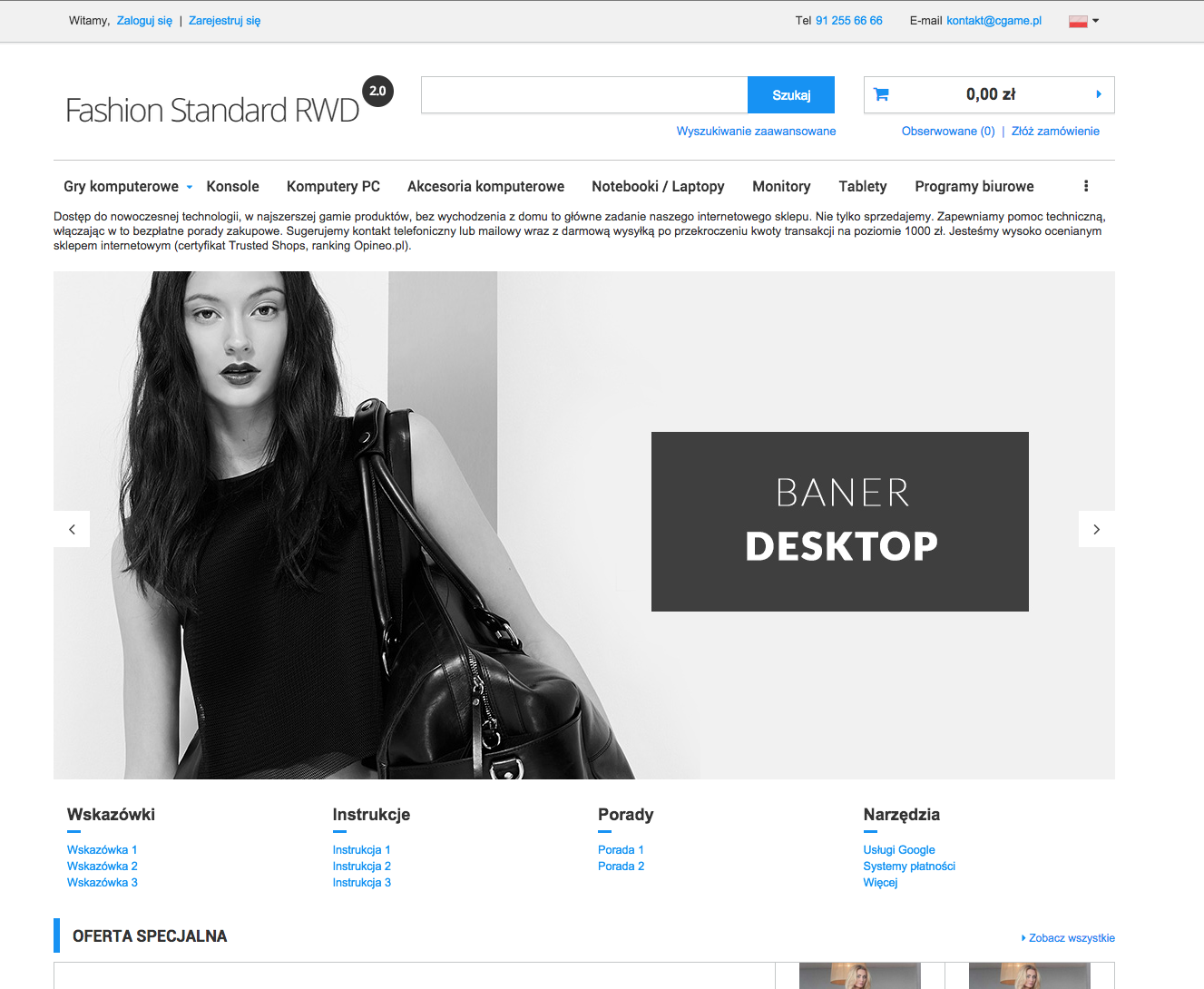Viewport: 1204px width, 989px height.
Task: Click the blue arrow in cart box
Action: click(1099, 94)
